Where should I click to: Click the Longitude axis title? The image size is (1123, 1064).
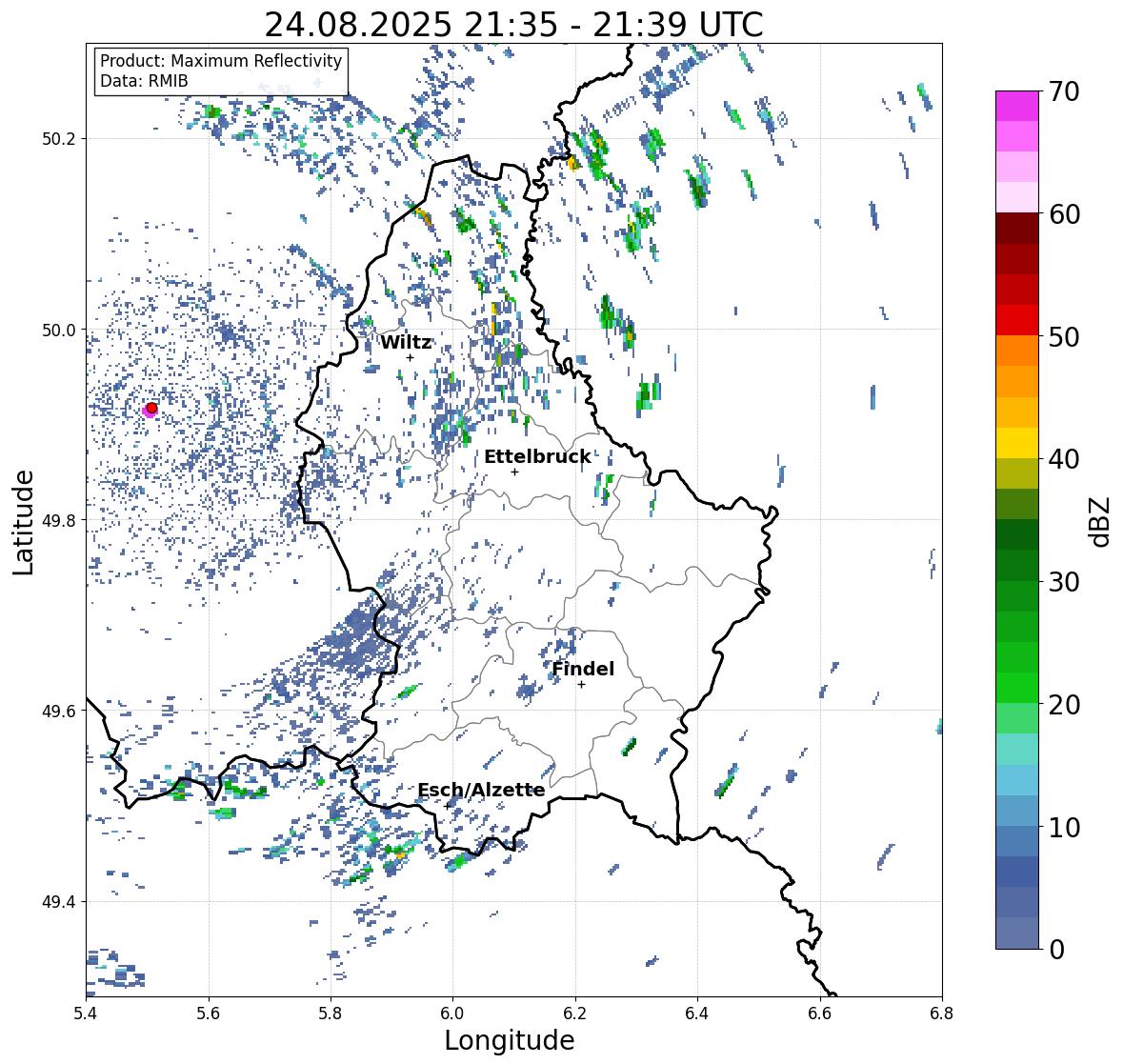510,1040
